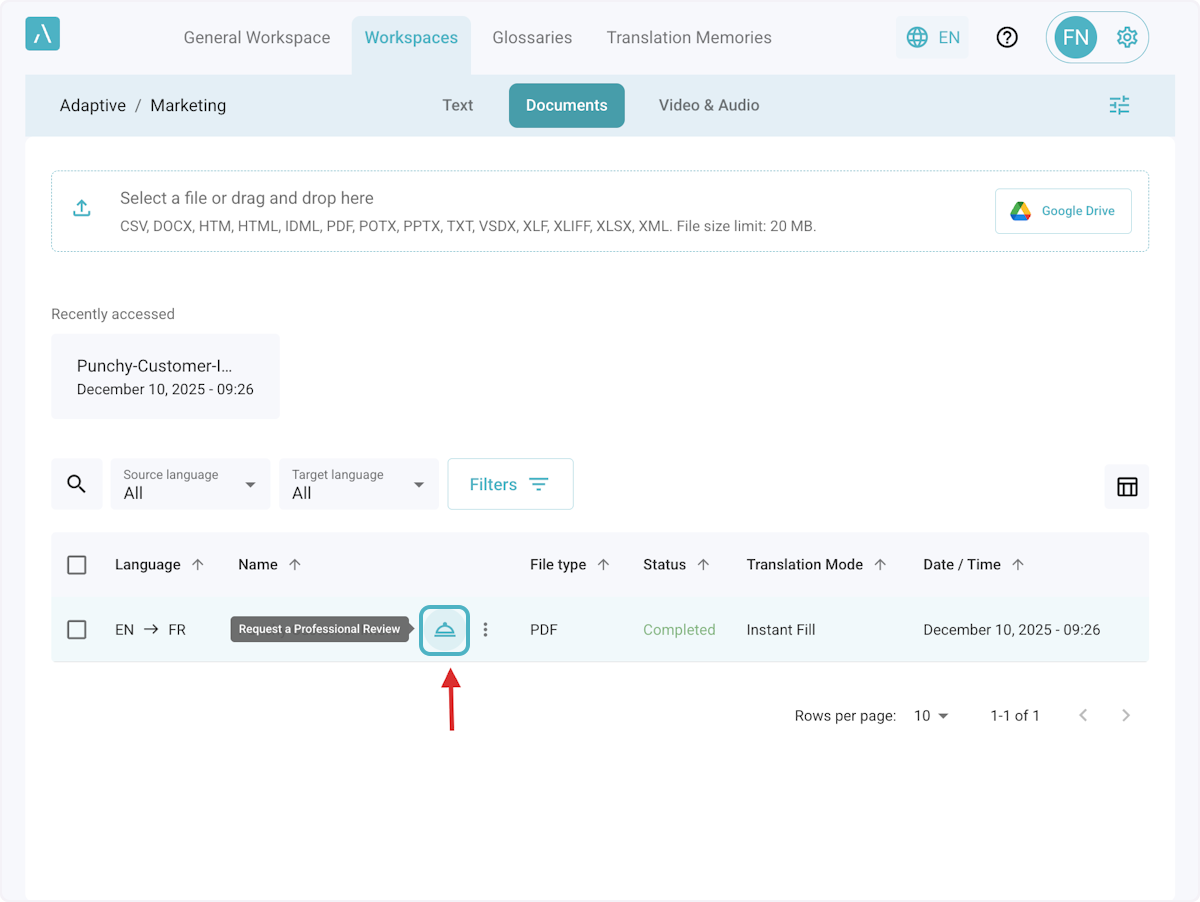Screen dimensions: 1200x902
Task: Click the help question mark icon
Action: click(x=1007, y=38)
